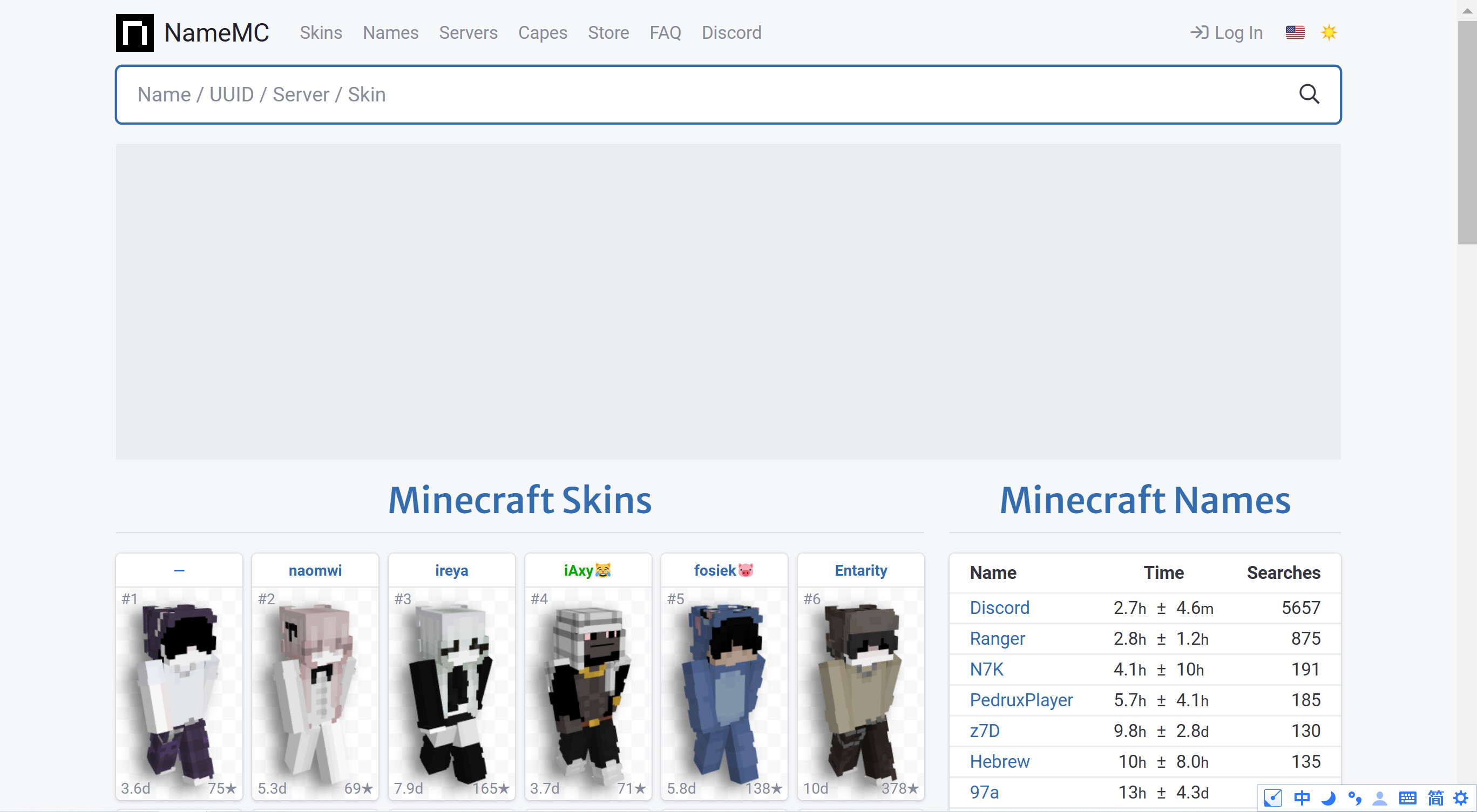Click the NameMC title text
1477x812 pixels.
(216, 33)
